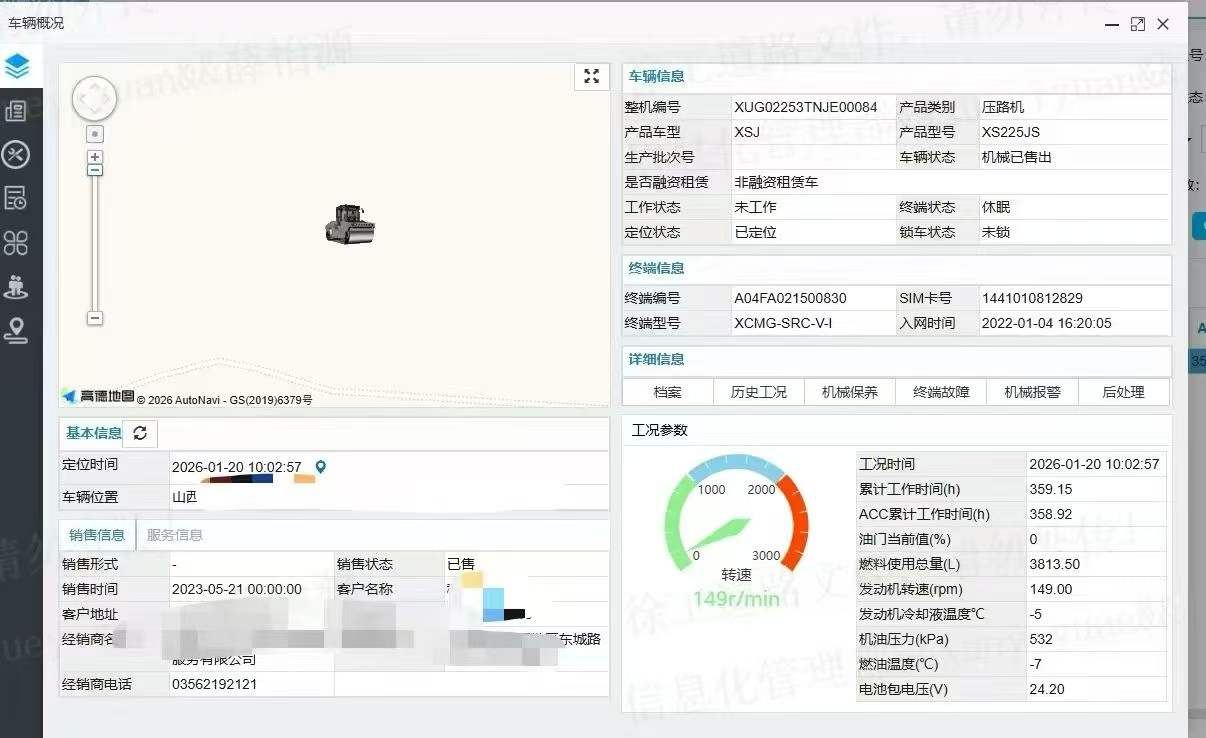
Task: Refresh the 基本信息 panel
Action: tap(140, 433)
